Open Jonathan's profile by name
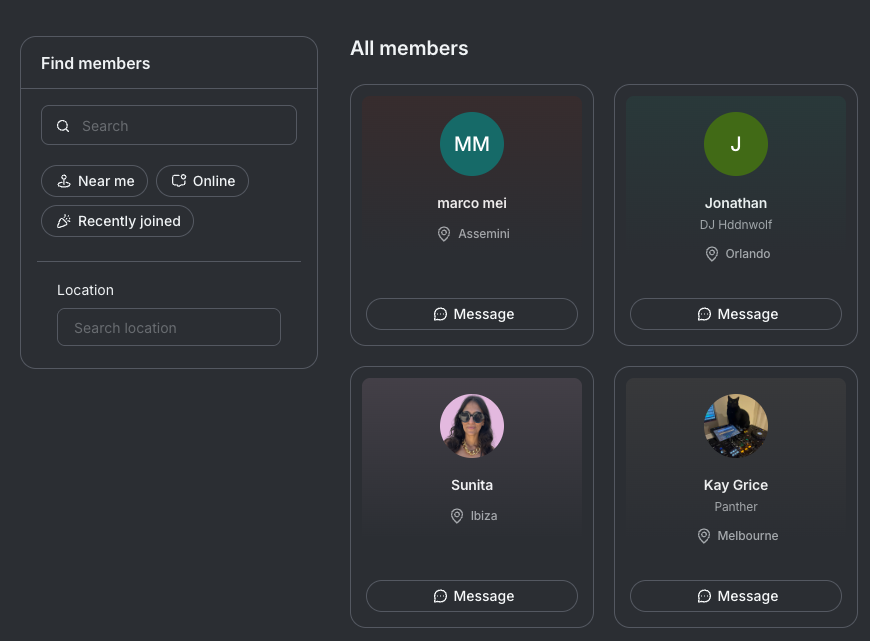870x641 pixels. coord(736,203)
